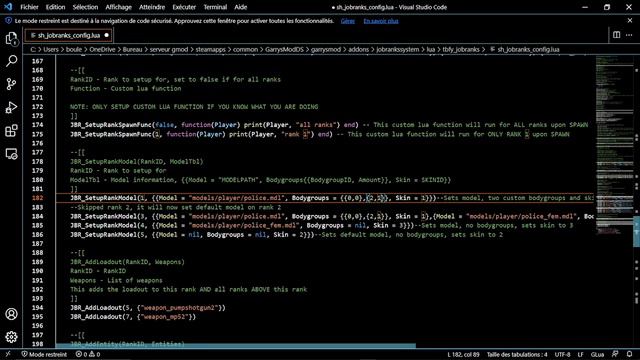Open the Manage gear menu
Image resolution: width=640 pixels, height=360 pixels.
11,337
